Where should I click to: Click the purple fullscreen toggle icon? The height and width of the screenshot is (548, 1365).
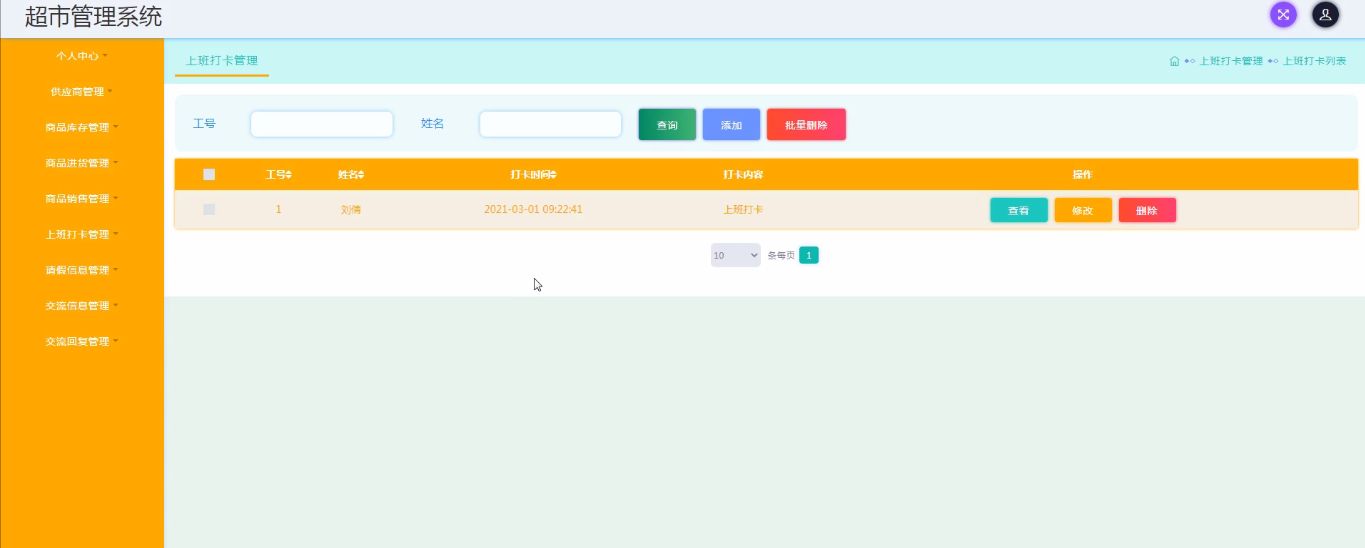point(1283,15)
